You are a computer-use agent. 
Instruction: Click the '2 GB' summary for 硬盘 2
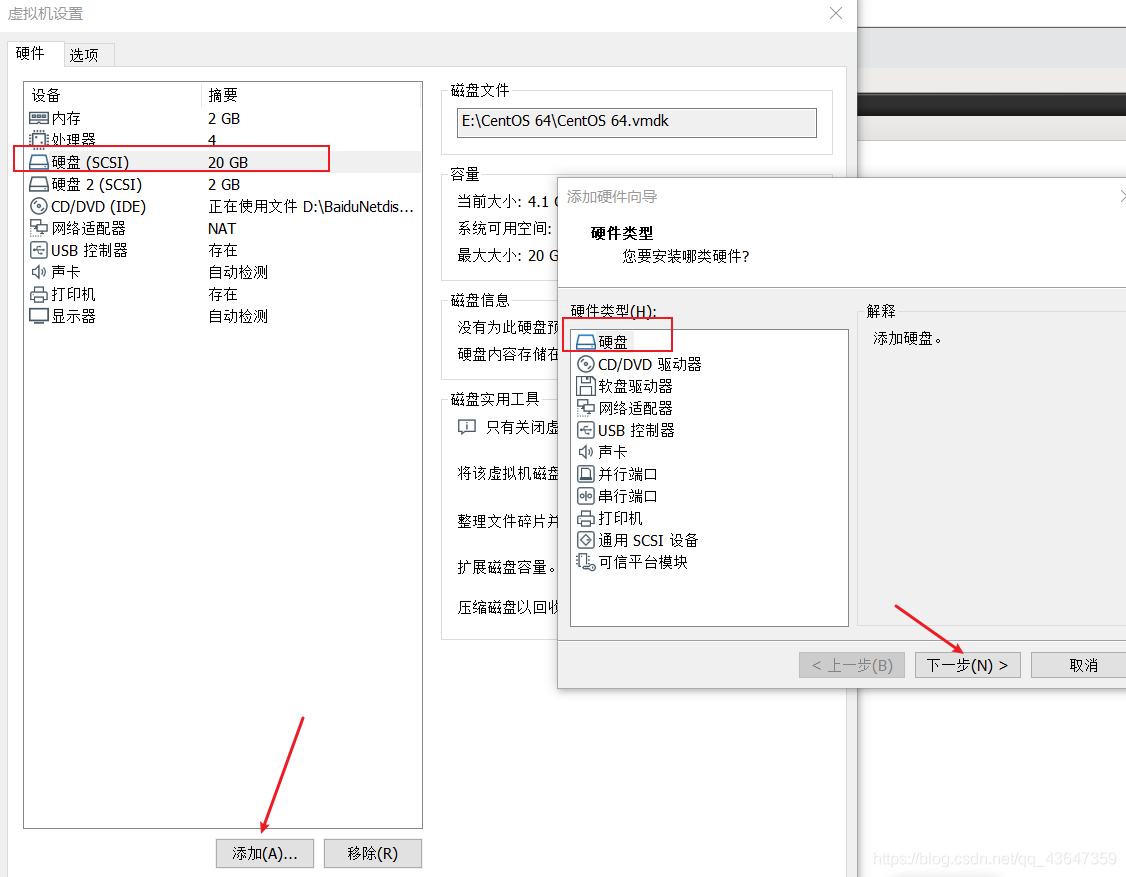coord(224,185)
